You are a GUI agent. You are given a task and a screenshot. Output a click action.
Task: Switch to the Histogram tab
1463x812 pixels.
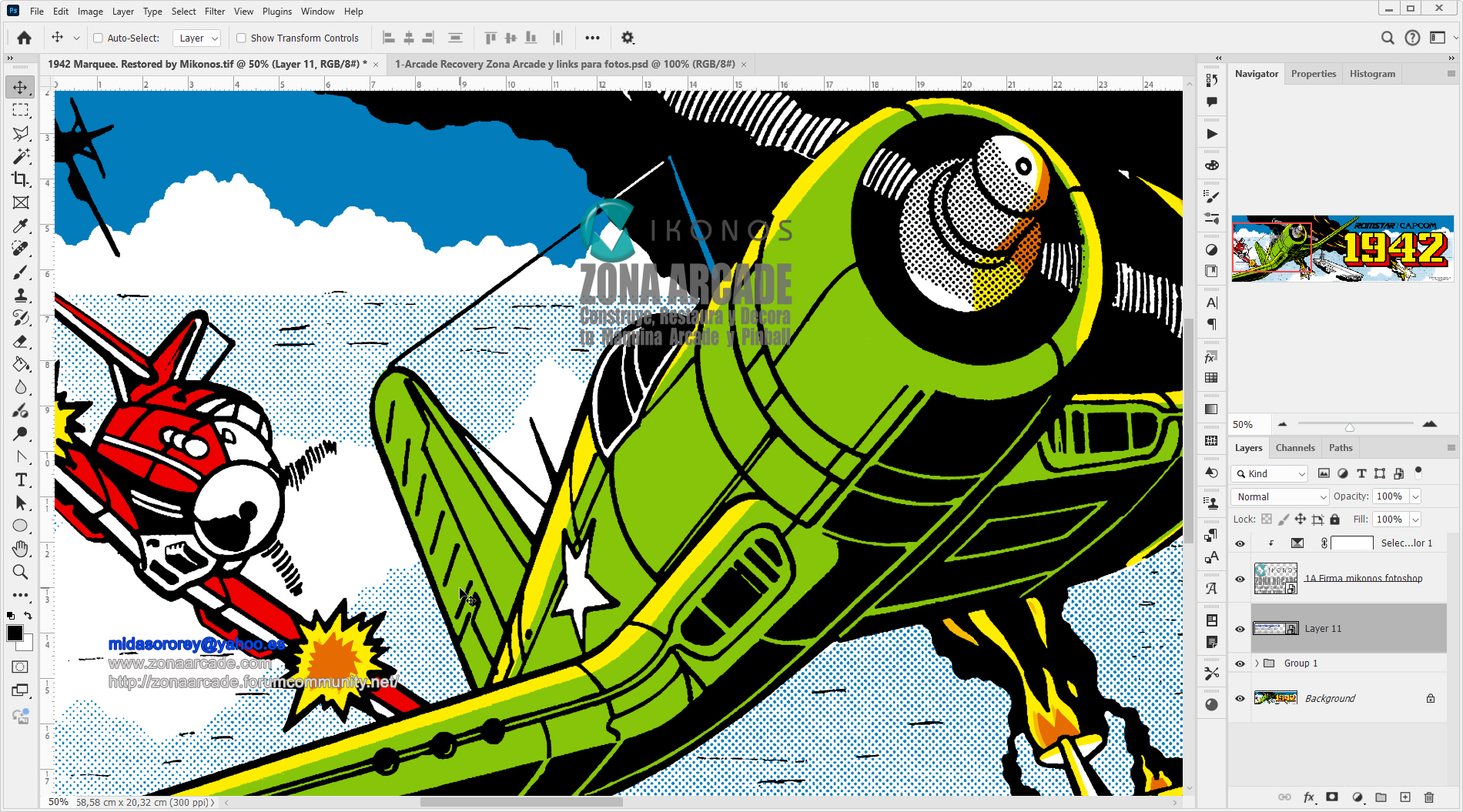(x=1371, y=74)
